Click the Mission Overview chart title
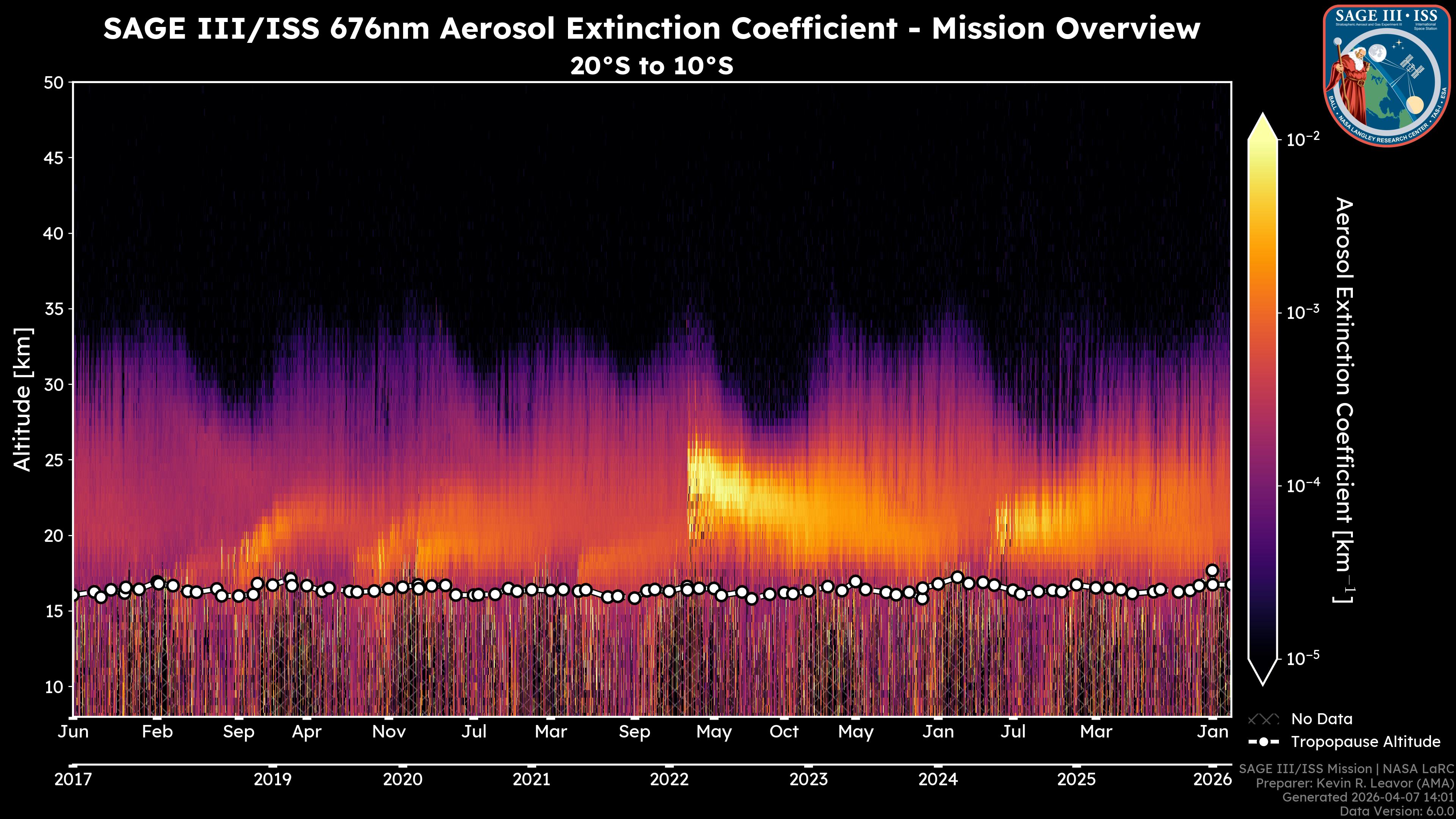 (651, 28)
